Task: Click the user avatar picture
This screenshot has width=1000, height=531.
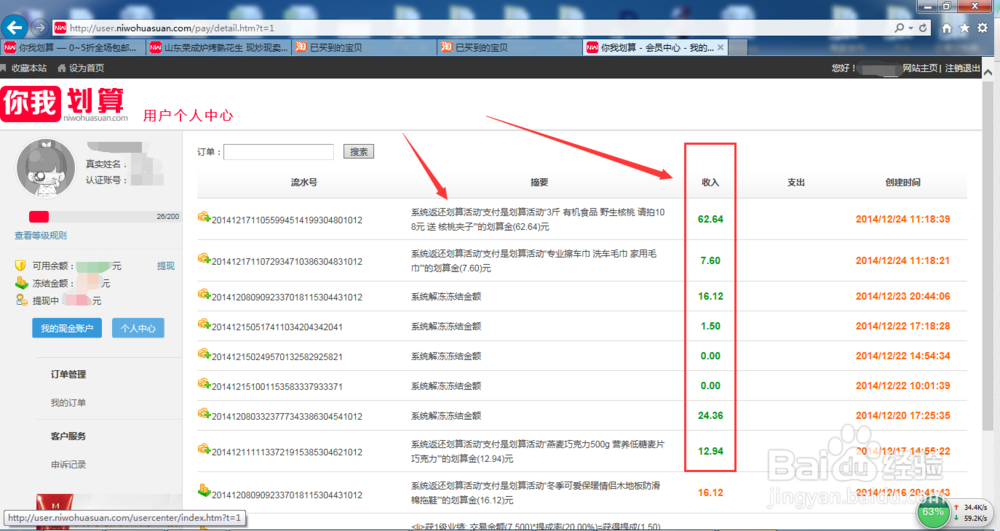Action: point(45,168)
